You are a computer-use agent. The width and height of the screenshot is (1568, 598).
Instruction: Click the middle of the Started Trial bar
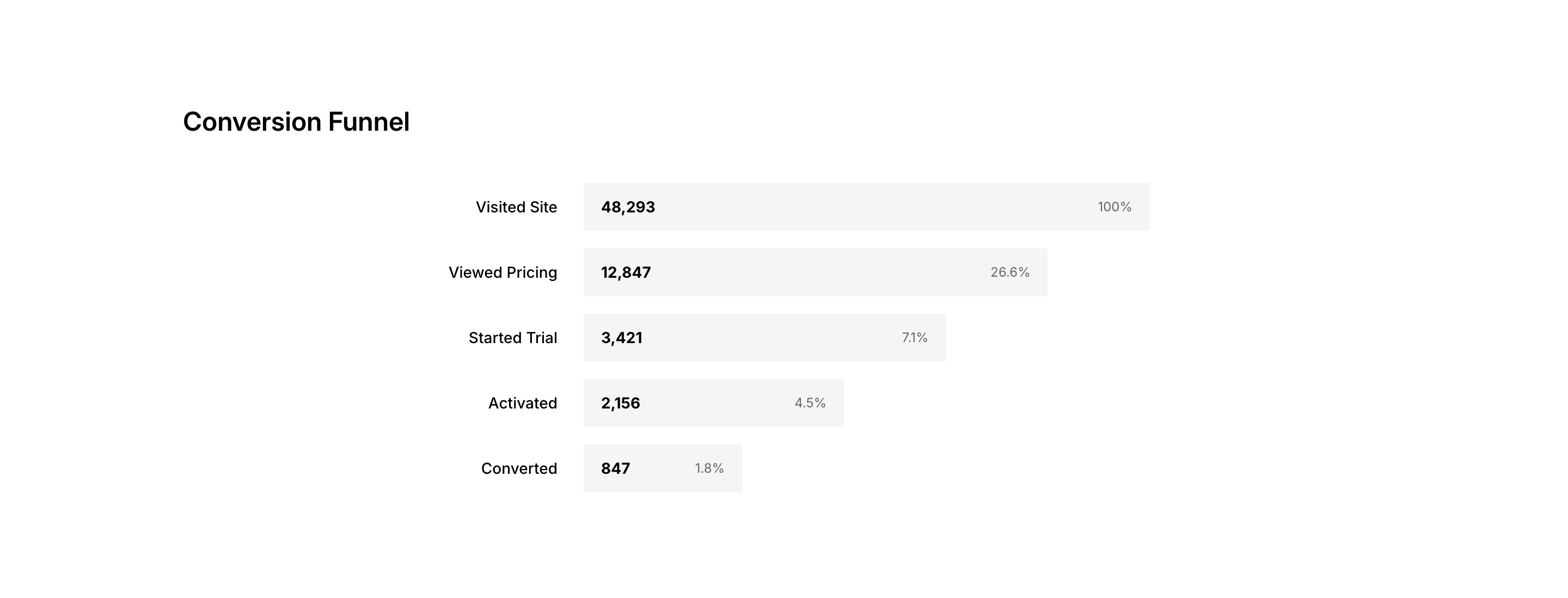[764, 338]
